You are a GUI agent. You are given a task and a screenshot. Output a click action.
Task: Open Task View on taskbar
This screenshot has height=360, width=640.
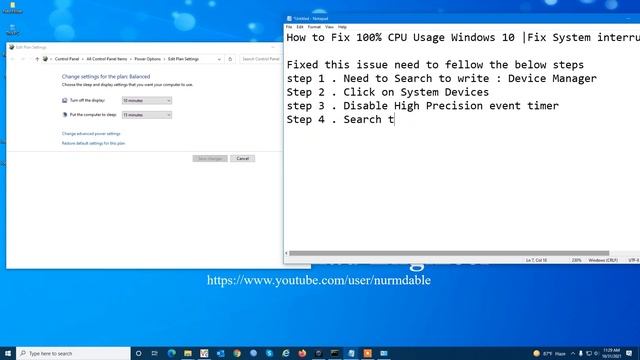click(x=155, y=353)
